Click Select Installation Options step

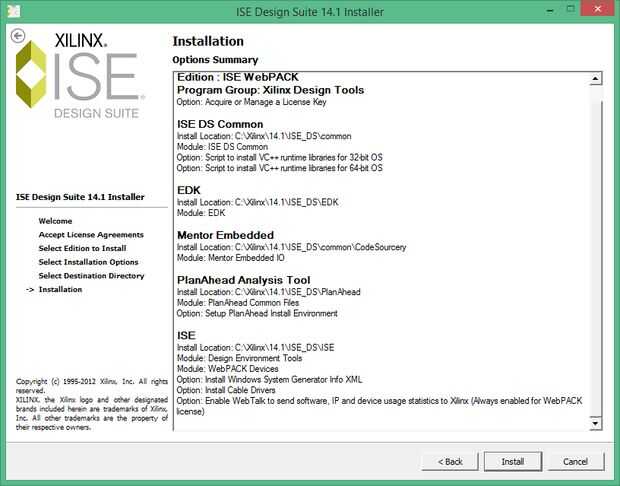point(88,262)
